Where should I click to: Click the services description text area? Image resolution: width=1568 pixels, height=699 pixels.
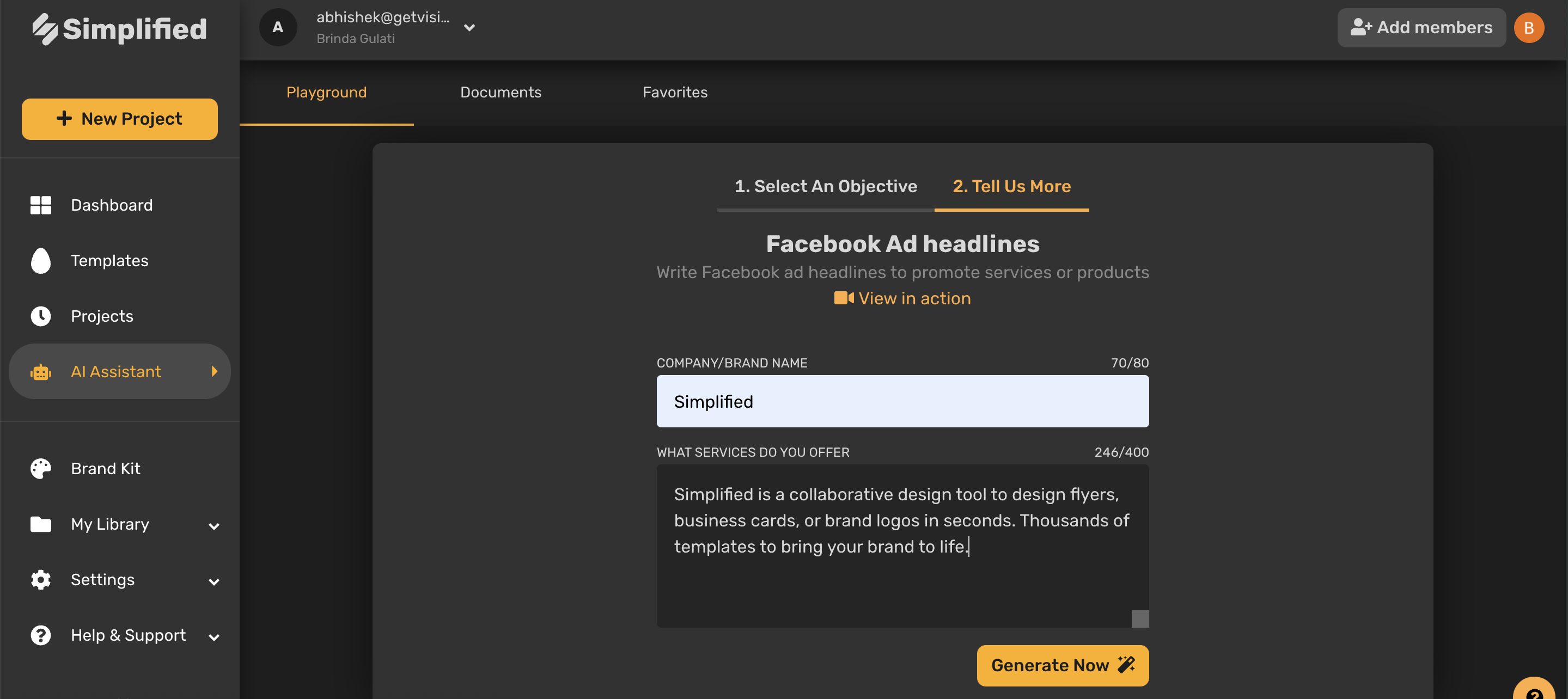coord(902,547)
